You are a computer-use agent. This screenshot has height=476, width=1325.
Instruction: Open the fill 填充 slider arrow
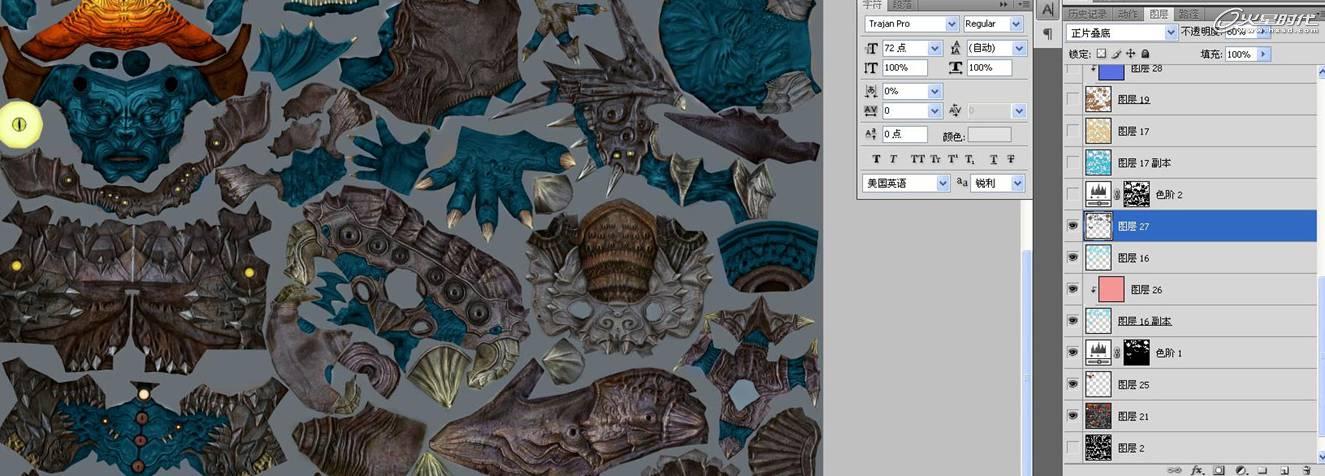click(x=1263, y=54)
